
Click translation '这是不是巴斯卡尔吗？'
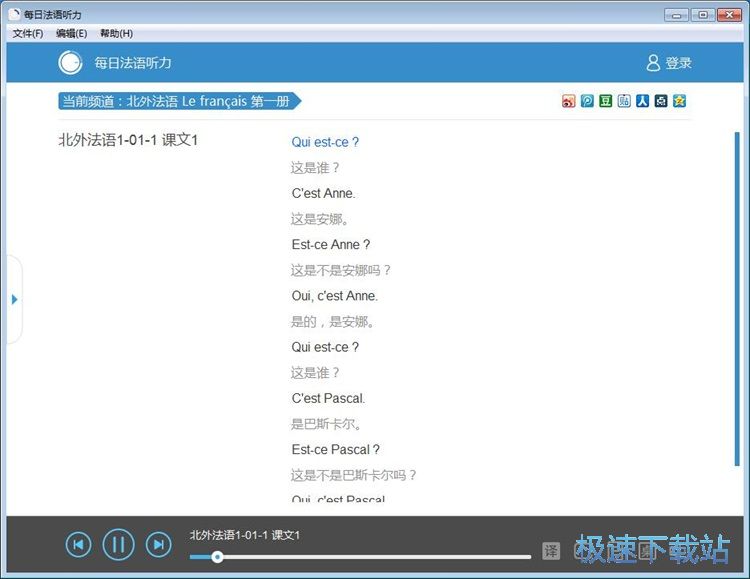click(353, 475)
